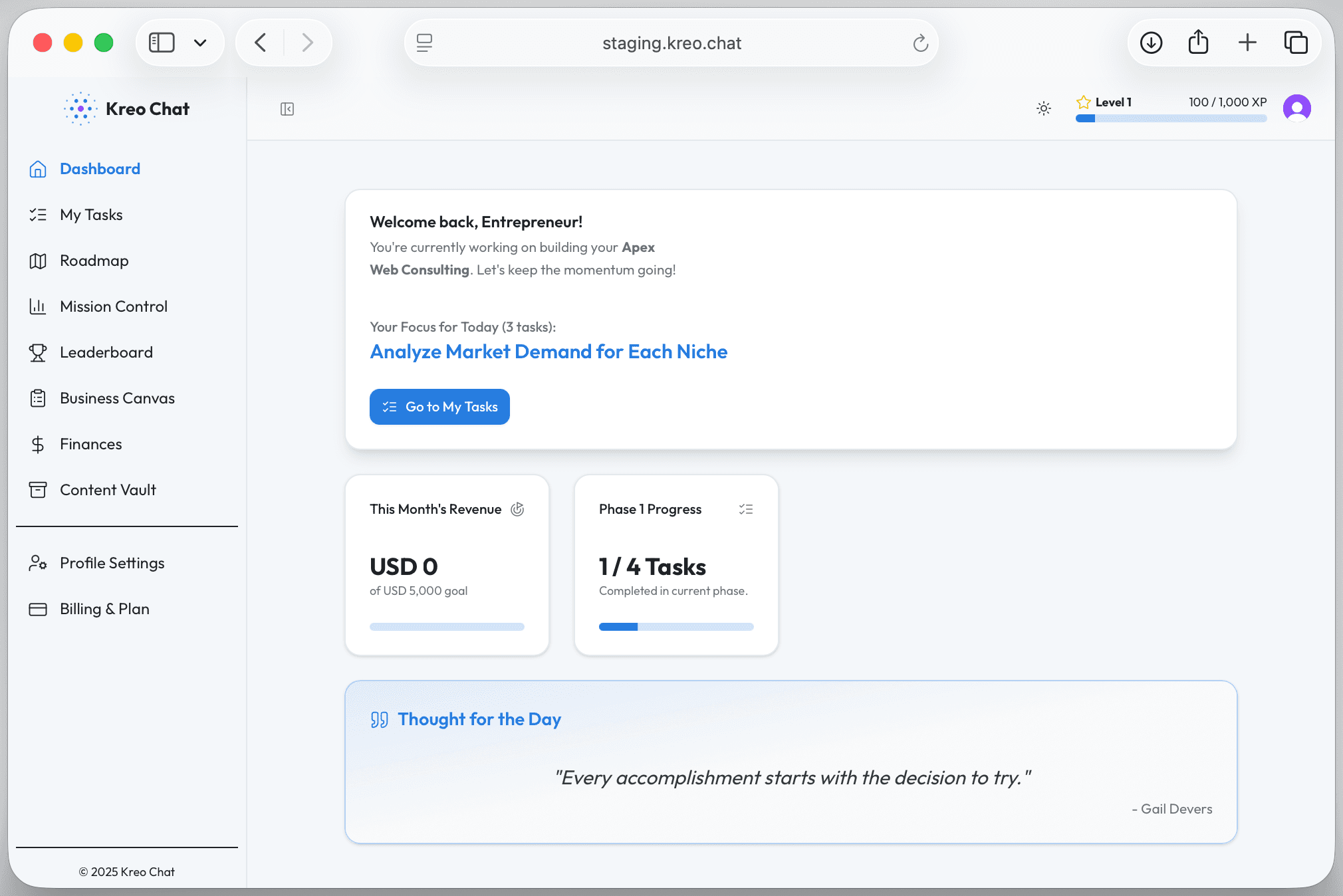Click the revenue chart icon in the revenue card

coord(517,509)
